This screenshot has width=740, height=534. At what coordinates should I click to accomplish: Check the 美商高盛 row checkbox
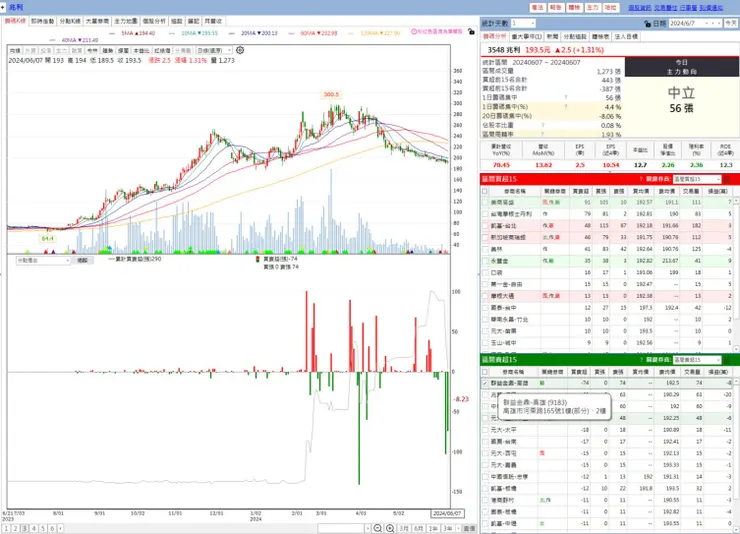pyautogui.click(x=485, y=202)
